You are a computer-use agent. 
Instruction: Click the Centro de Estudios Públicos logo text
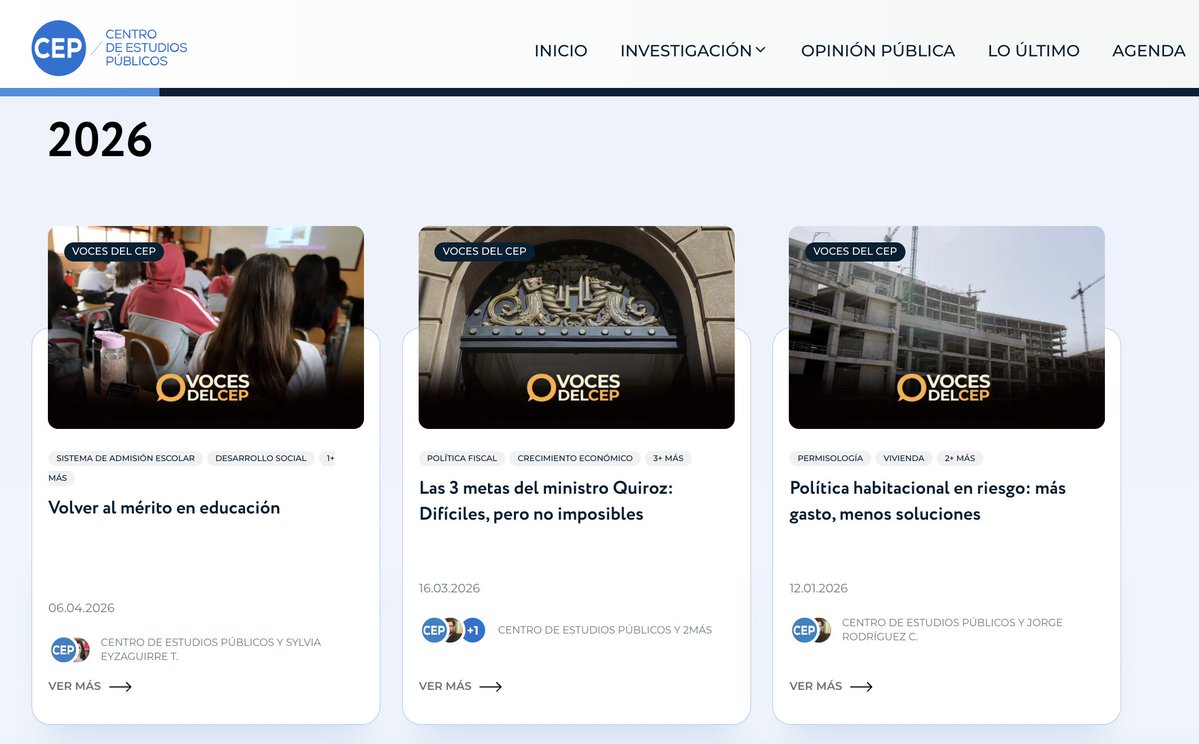[146, 47]
